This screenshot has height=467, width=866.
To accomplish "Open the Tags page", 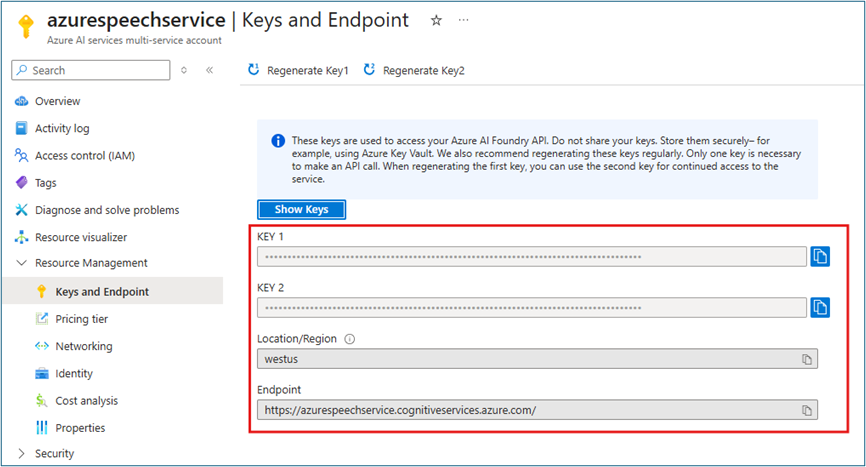I will coord(46,183).
